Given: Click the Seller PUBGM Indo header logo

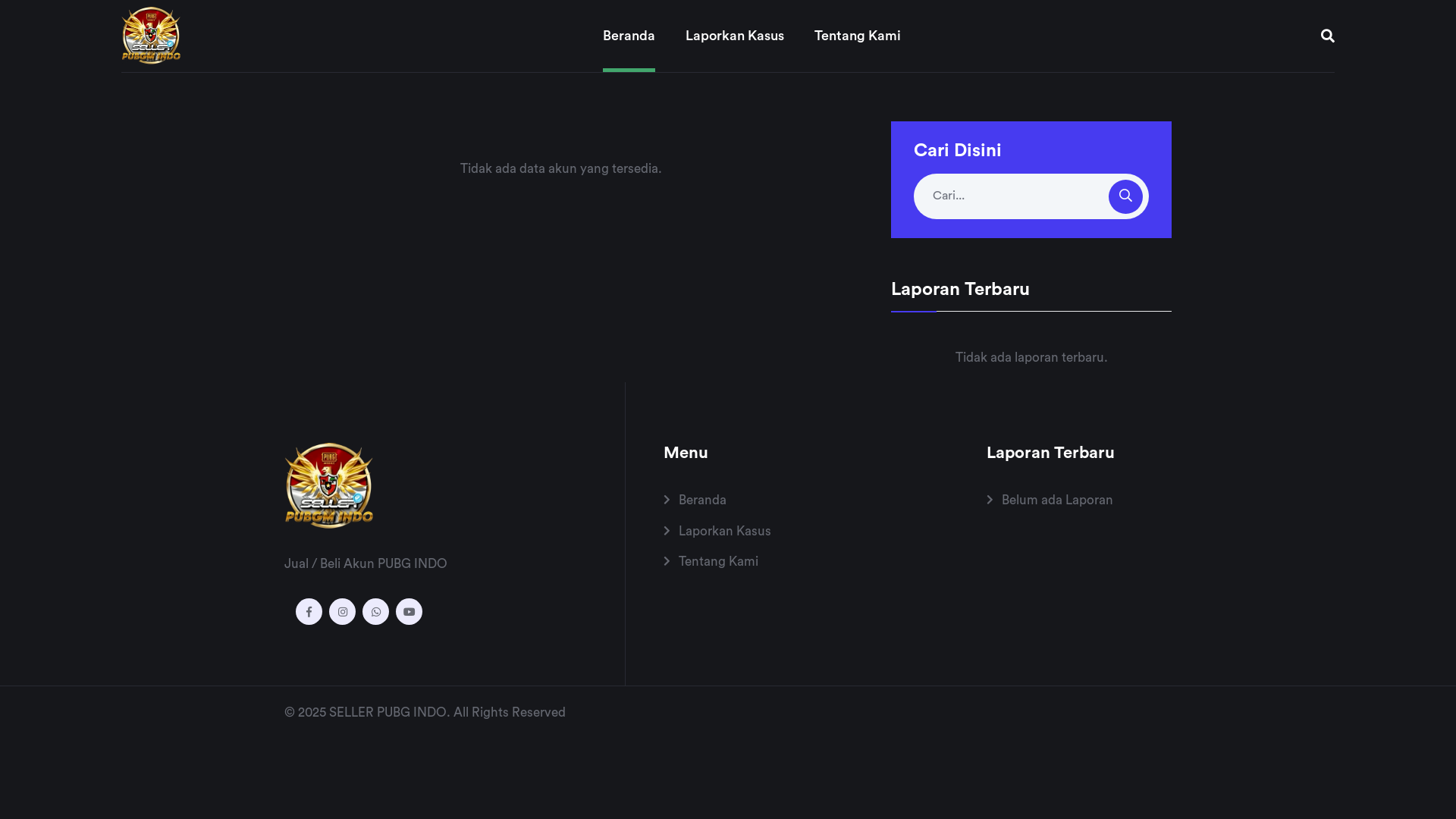Looking at the screenshot, I should [151, 36].
